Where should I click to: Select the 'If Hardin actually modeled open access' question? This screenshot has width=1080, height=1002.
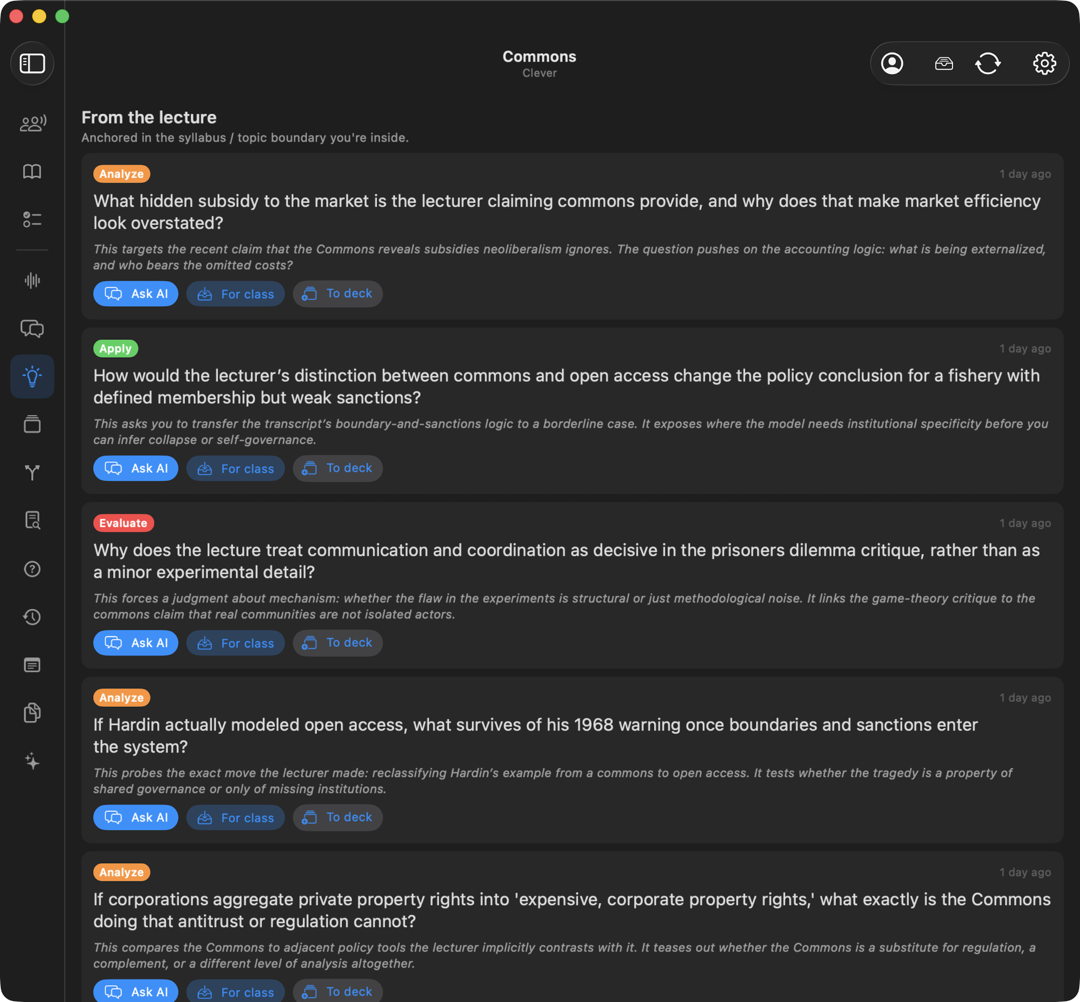535,735
